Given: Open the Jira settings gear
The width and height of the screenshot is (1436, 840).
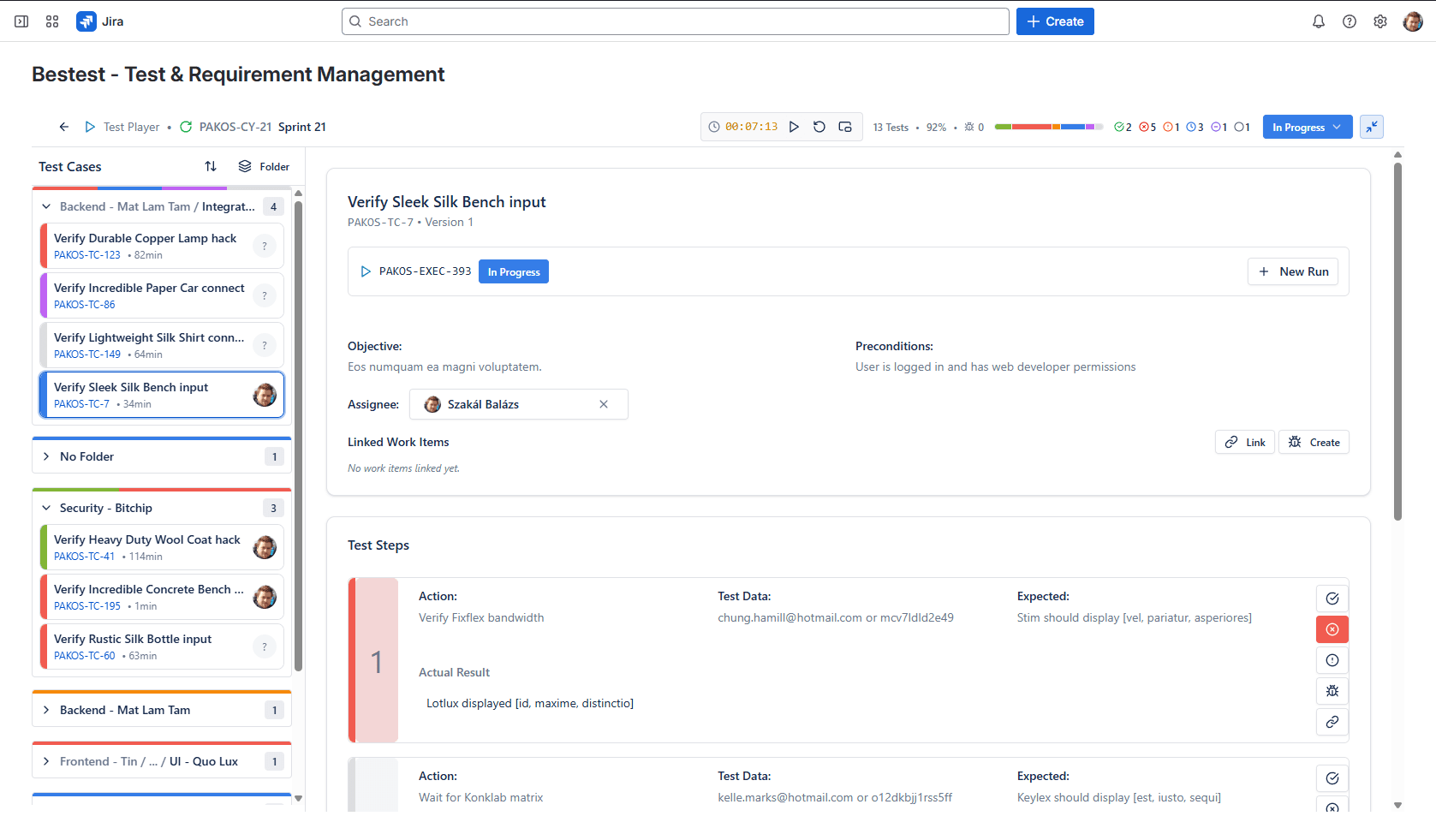Looking at the screenshot, I should tap(1379, 21).
